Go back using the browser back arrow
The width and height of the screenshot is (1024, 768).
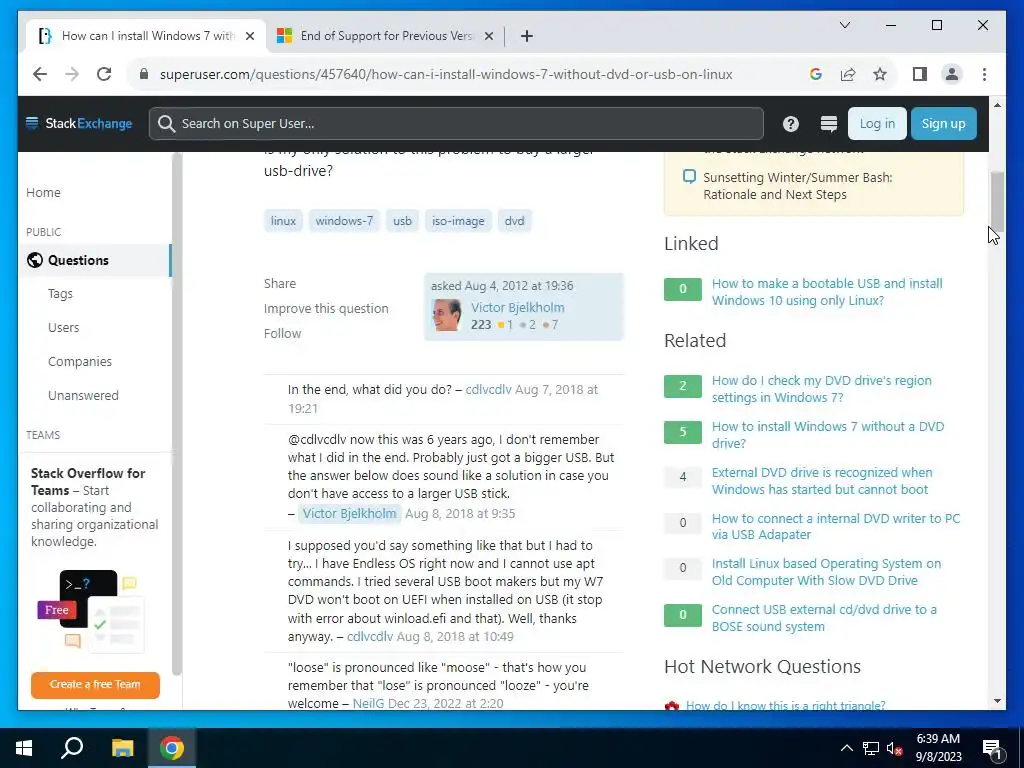(40, 74)
